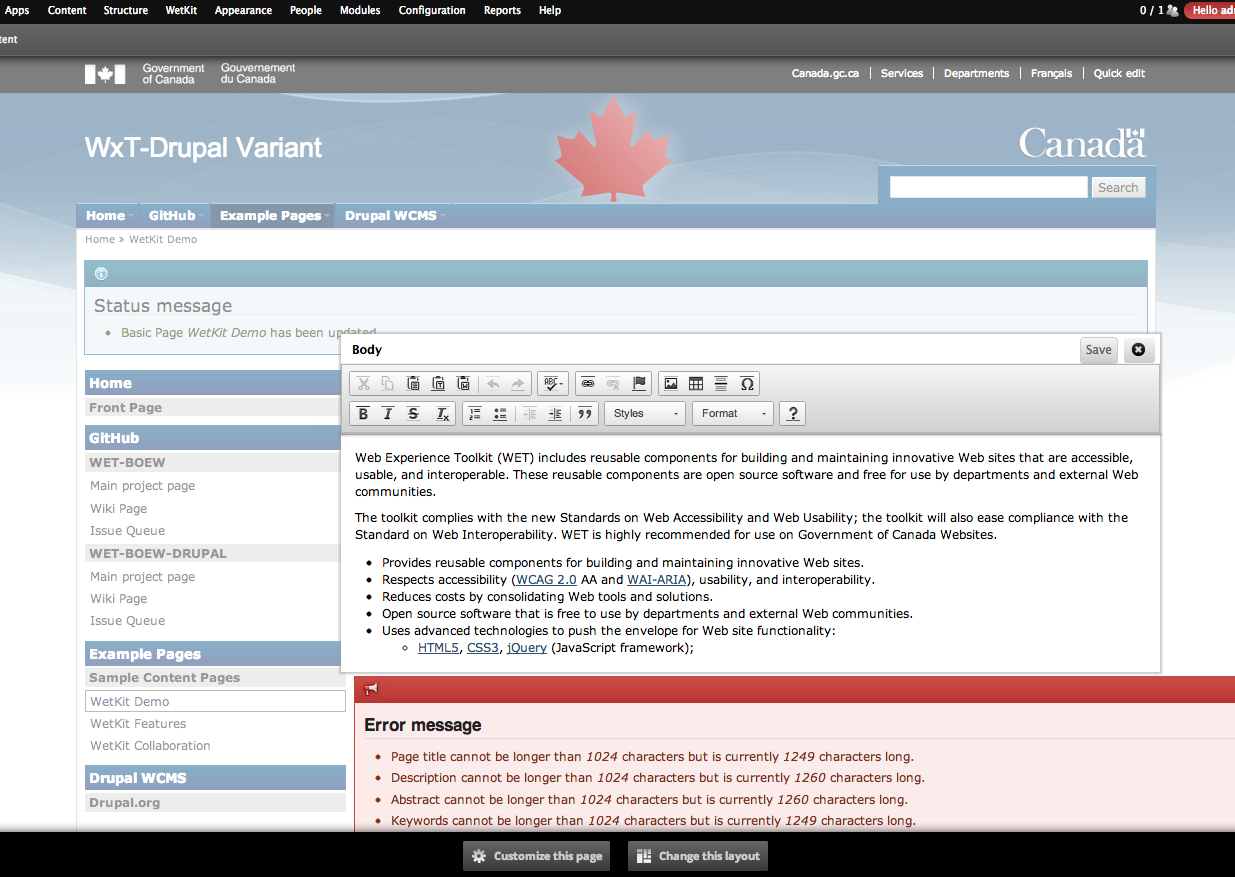Click the Decrease Indent icon

click(530, 413)
